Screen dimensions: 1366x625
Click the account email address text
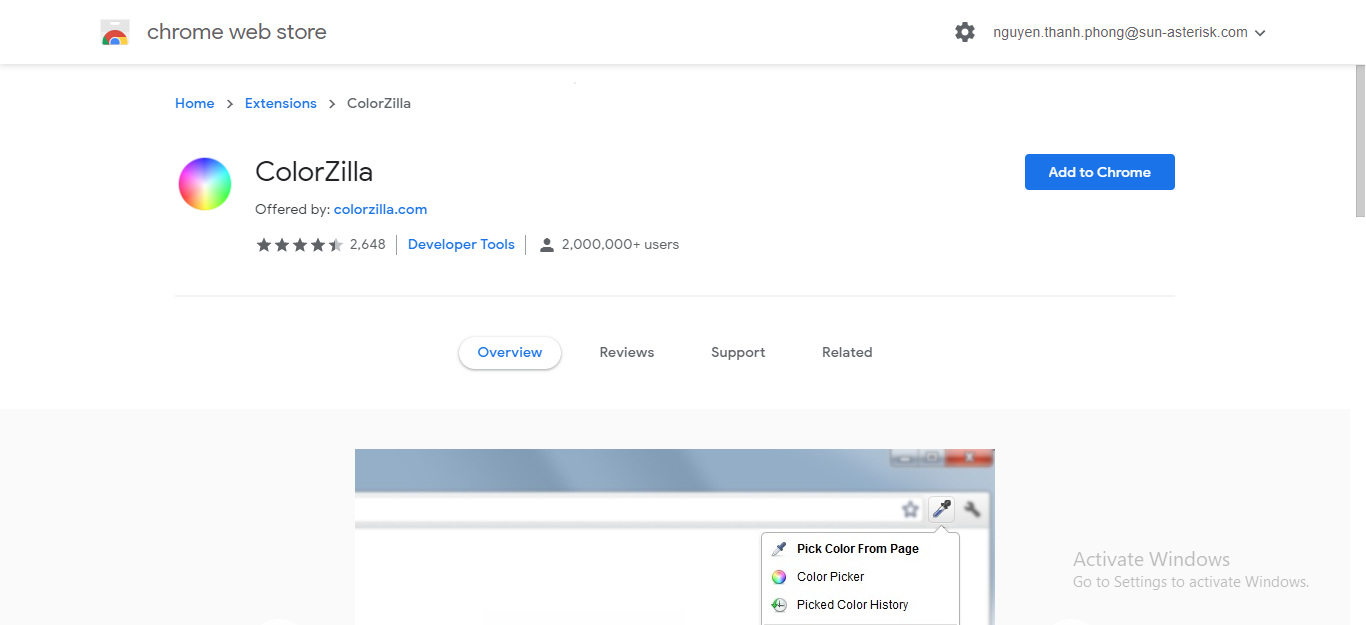1120,32
